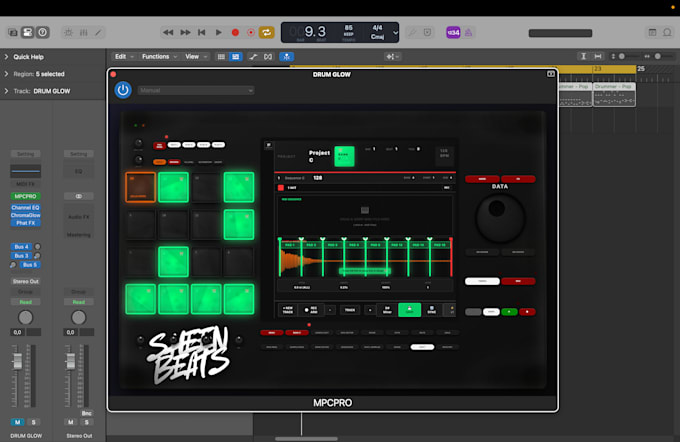Click the + NEW TRACK button
This screenshot has height=442, width=680.
tap(288, 310)
